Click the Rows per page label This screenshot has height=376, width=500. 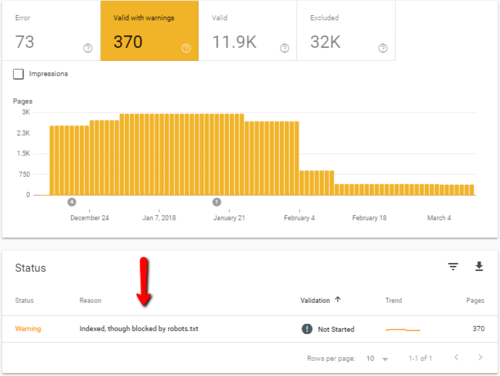click(x=331, y=359)
